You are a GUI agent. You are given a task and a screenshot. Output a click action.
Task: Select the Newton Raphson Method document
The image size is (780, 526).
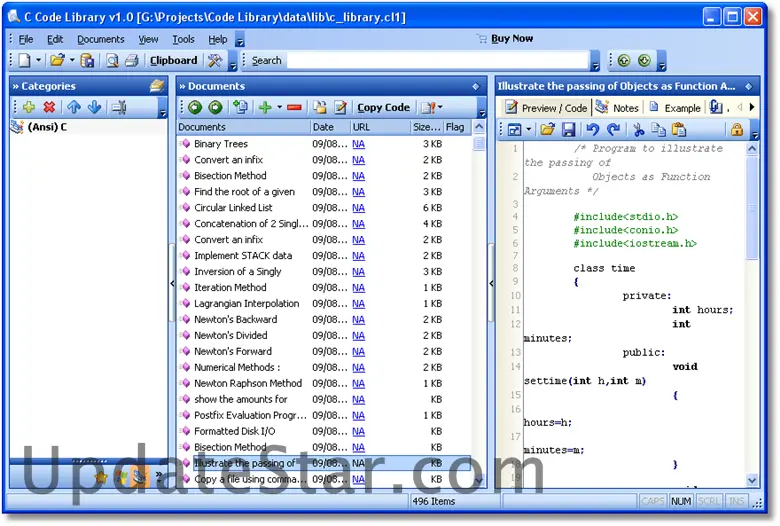pyautogui.click(x=248, y=383)
